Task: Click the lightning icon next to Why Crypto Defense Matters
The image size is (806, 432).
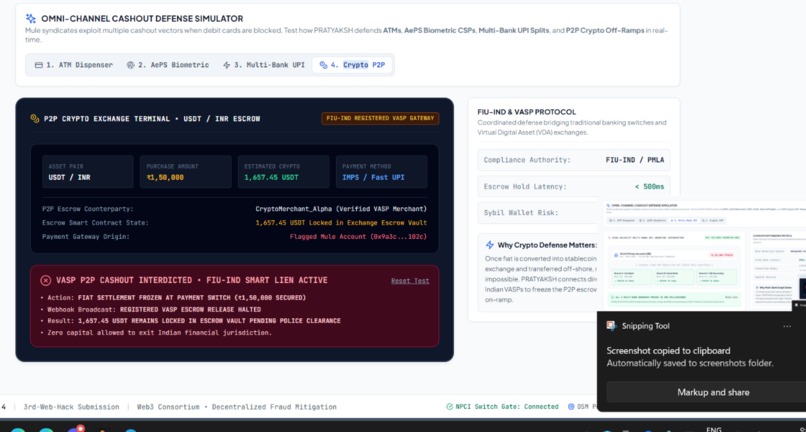Action: click(489, 245)
